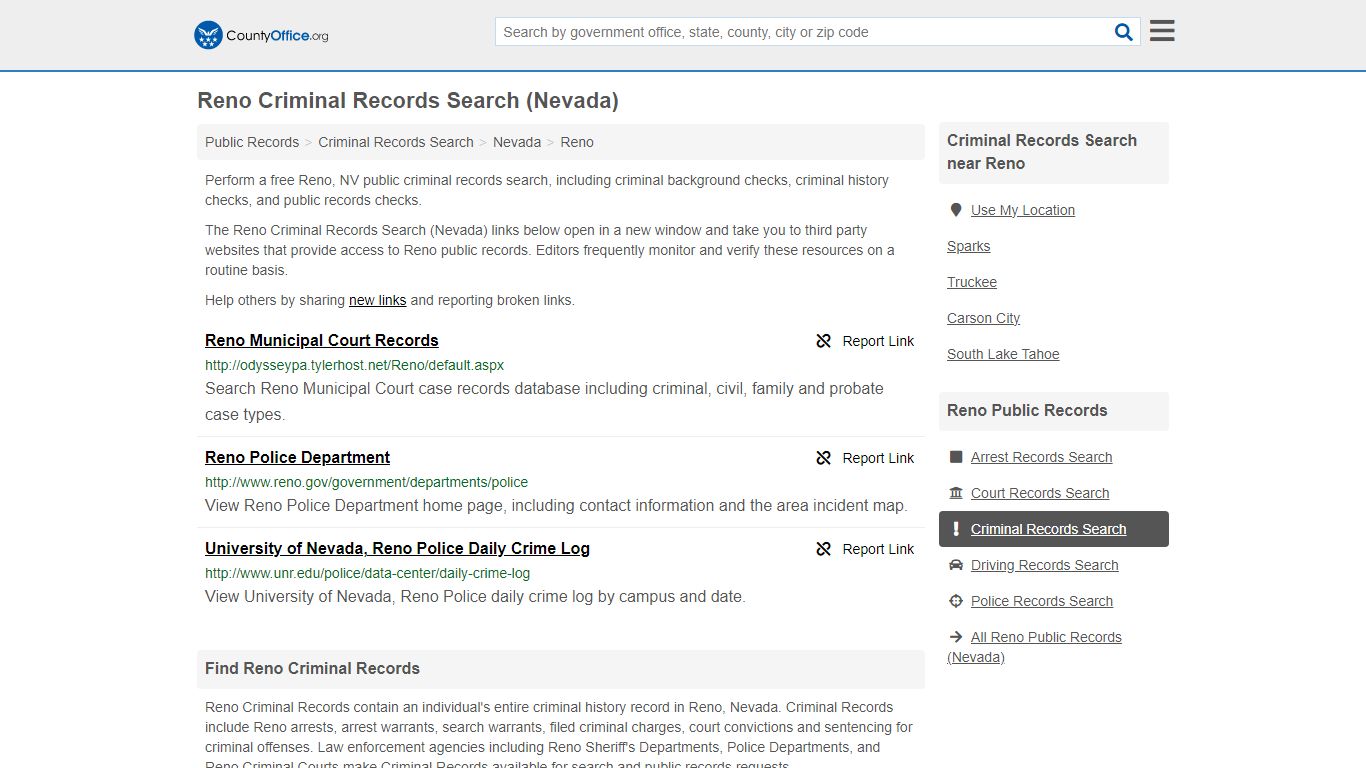Image resolution: width=1366 pixels, height=768 pixels.
Task: Click Driving Records Search car icon
Action: click(956, 565)
